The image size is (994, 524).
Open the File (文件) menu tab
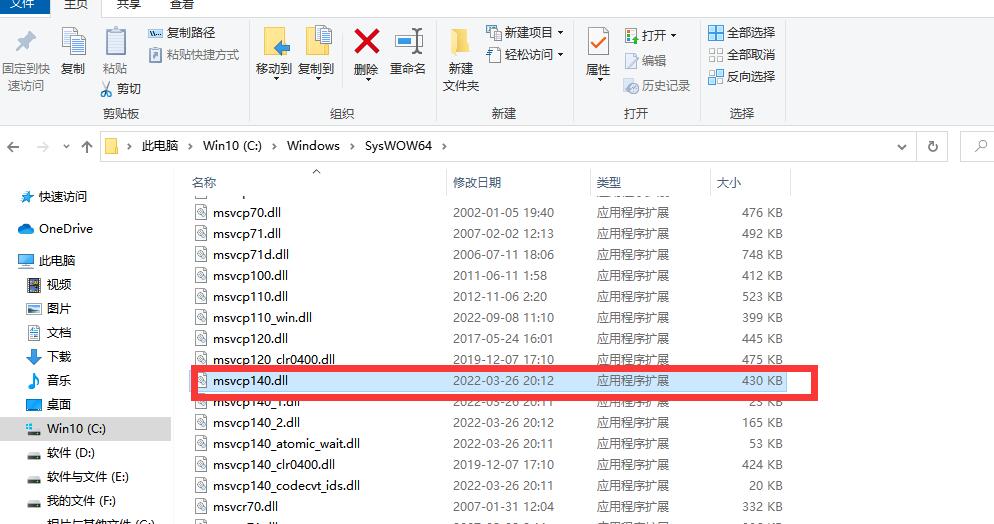[23, 4]
